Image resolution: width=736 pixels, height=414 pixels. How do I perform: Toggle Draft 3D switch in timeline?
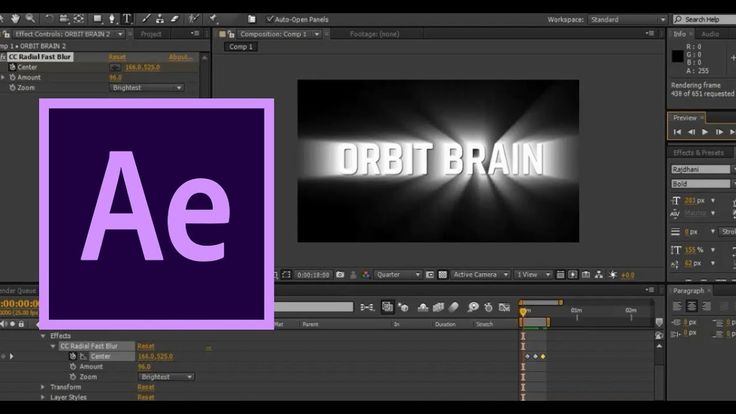point(404,307)
